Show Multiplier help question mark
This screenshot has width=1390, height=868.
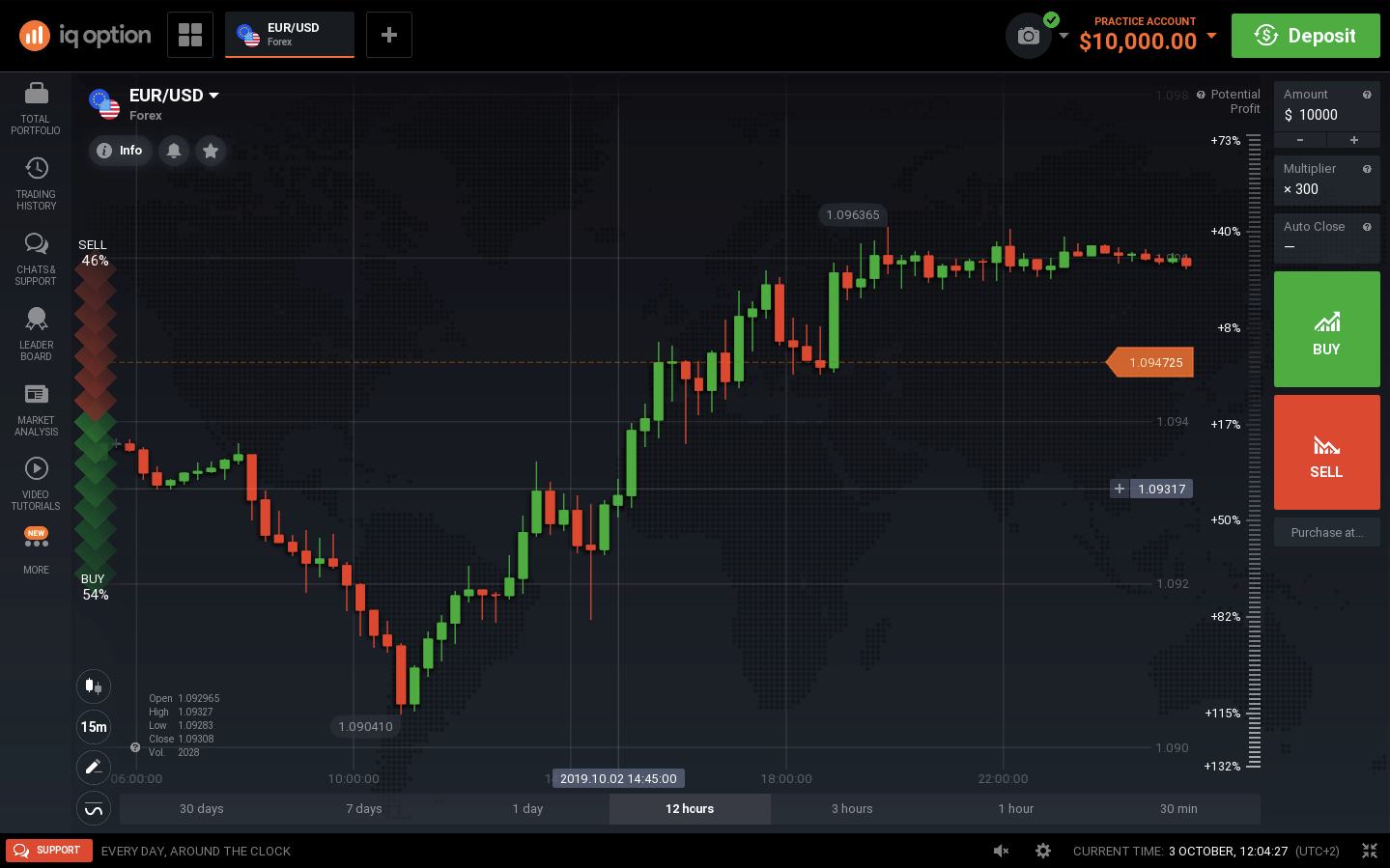click(1367, 169)
